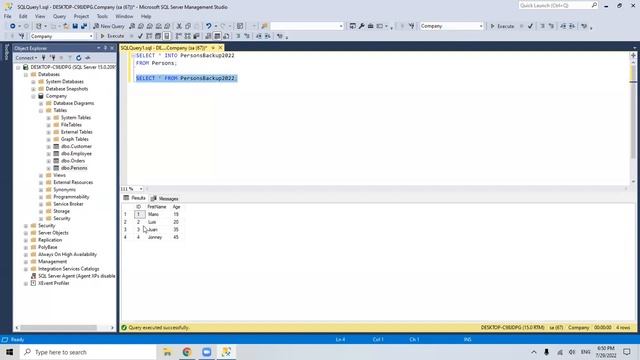Collapse the Company database node
640x360 pixels.
33,96
